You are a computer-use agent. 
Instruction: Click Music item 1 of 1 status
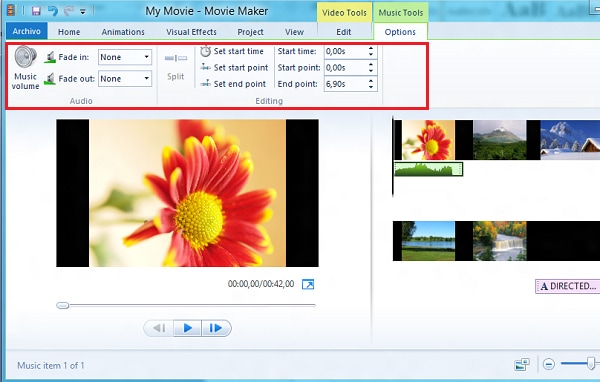(x=51, y=366)
